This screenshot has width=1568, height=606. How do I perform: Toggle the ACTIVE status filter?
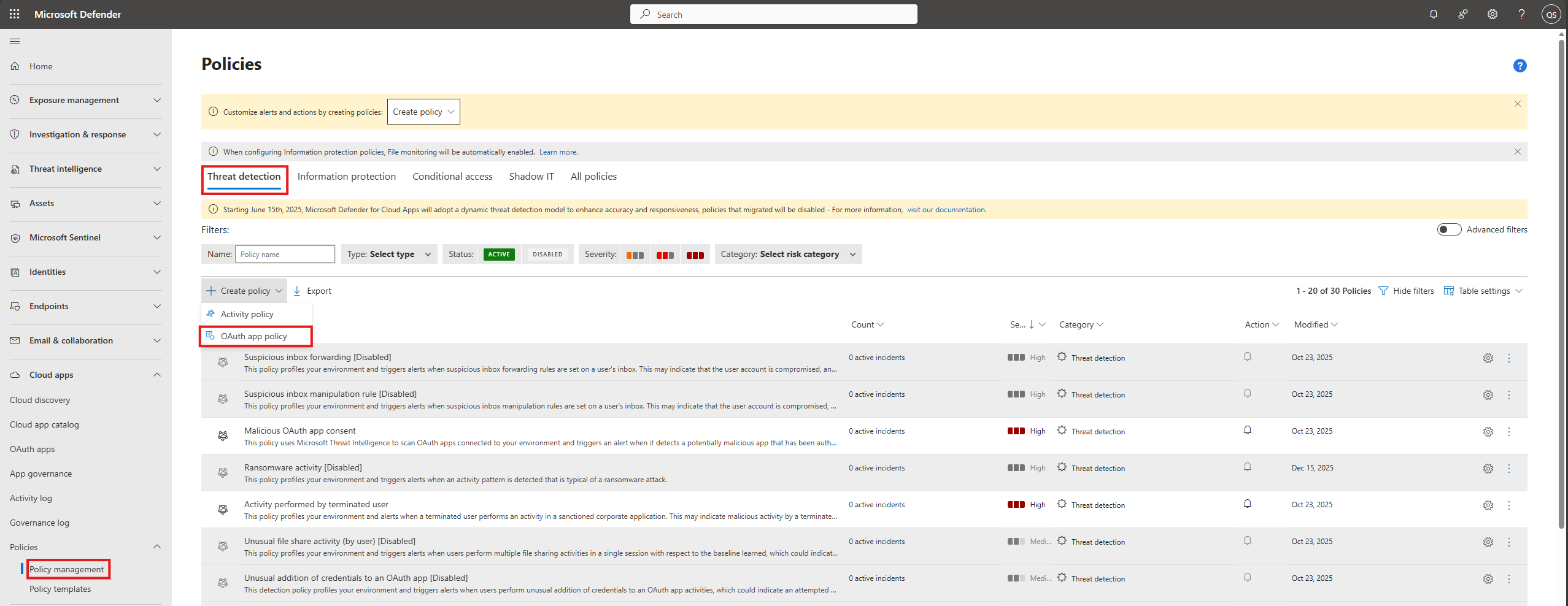pyautogui.click(x=499, y=254)
